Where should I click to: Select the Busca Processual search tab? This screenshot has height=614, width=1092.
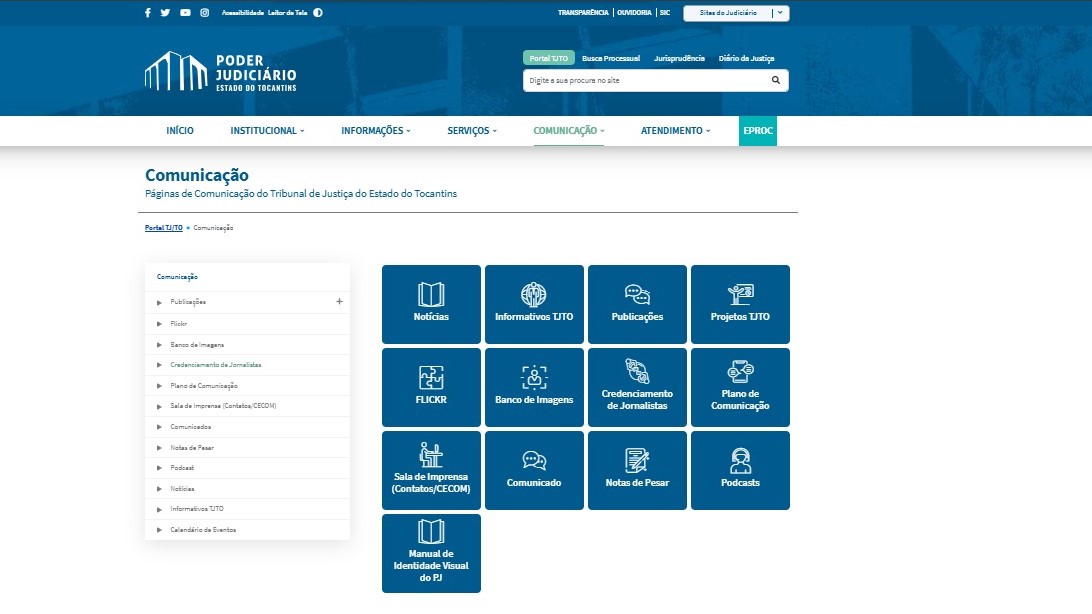(x=610, y=58)
